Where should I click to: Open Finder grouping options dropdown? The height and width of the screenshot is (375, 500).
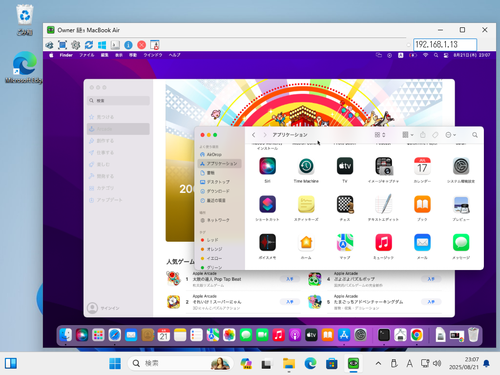[408, 135]
